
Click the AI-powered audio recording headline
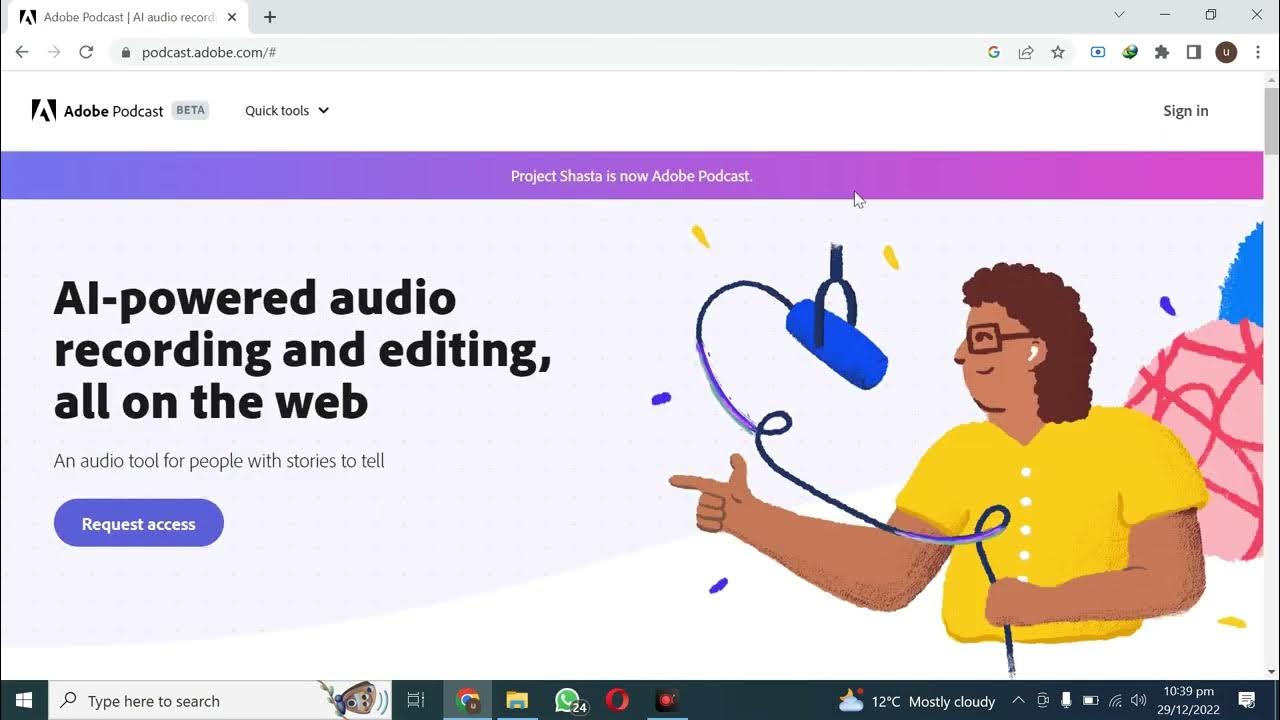(302, 350)
